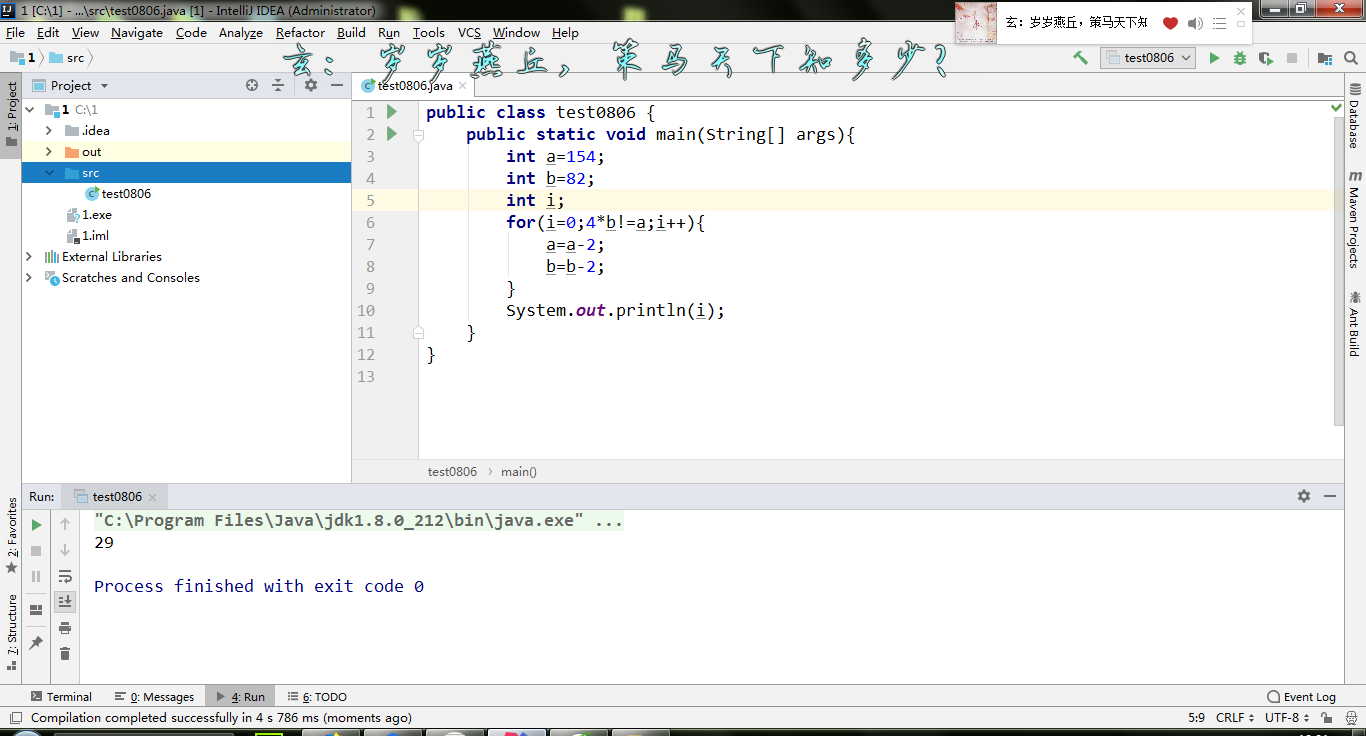The image size is (1366, 736).
Task: Stop process in the Run panel
Action: pyautogui.click(x=36, y=550)
